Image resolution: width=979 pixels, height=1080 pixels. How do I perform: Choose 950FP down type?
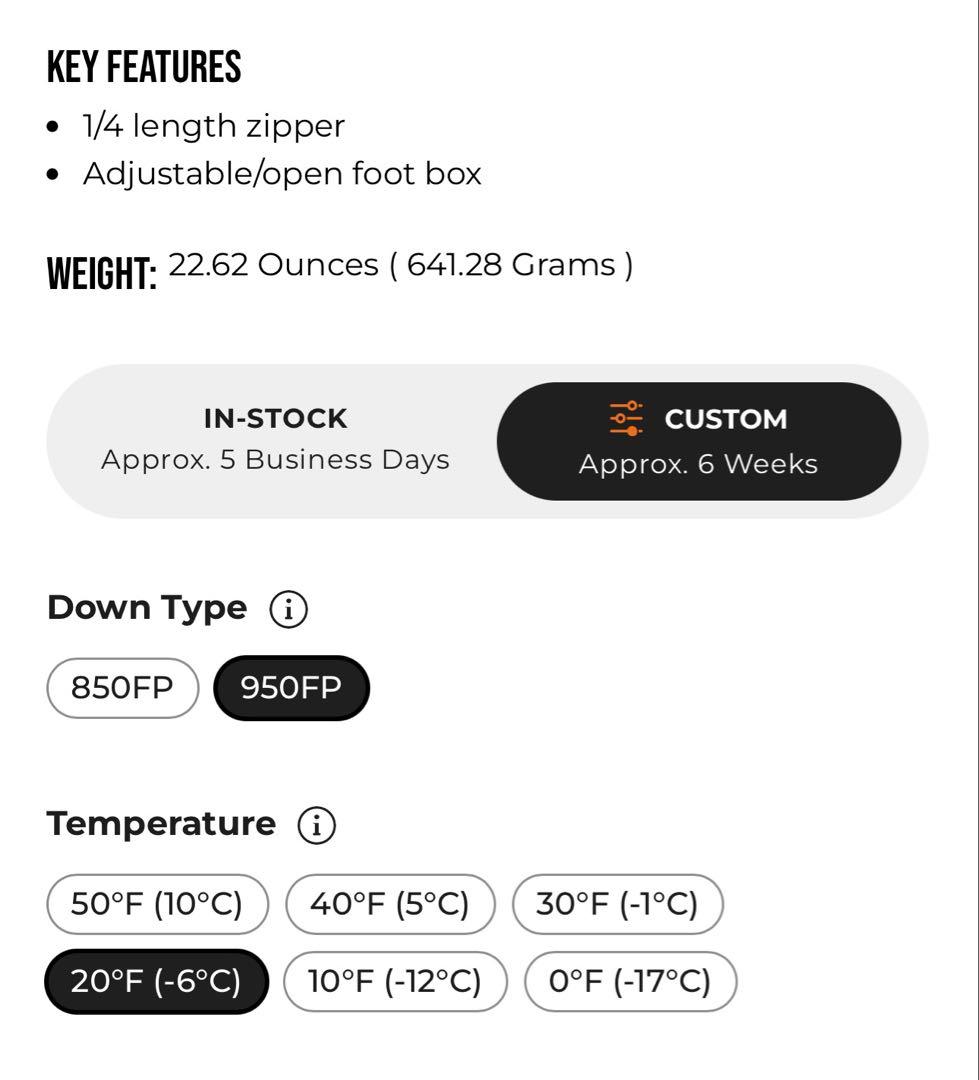coord(291,688)
